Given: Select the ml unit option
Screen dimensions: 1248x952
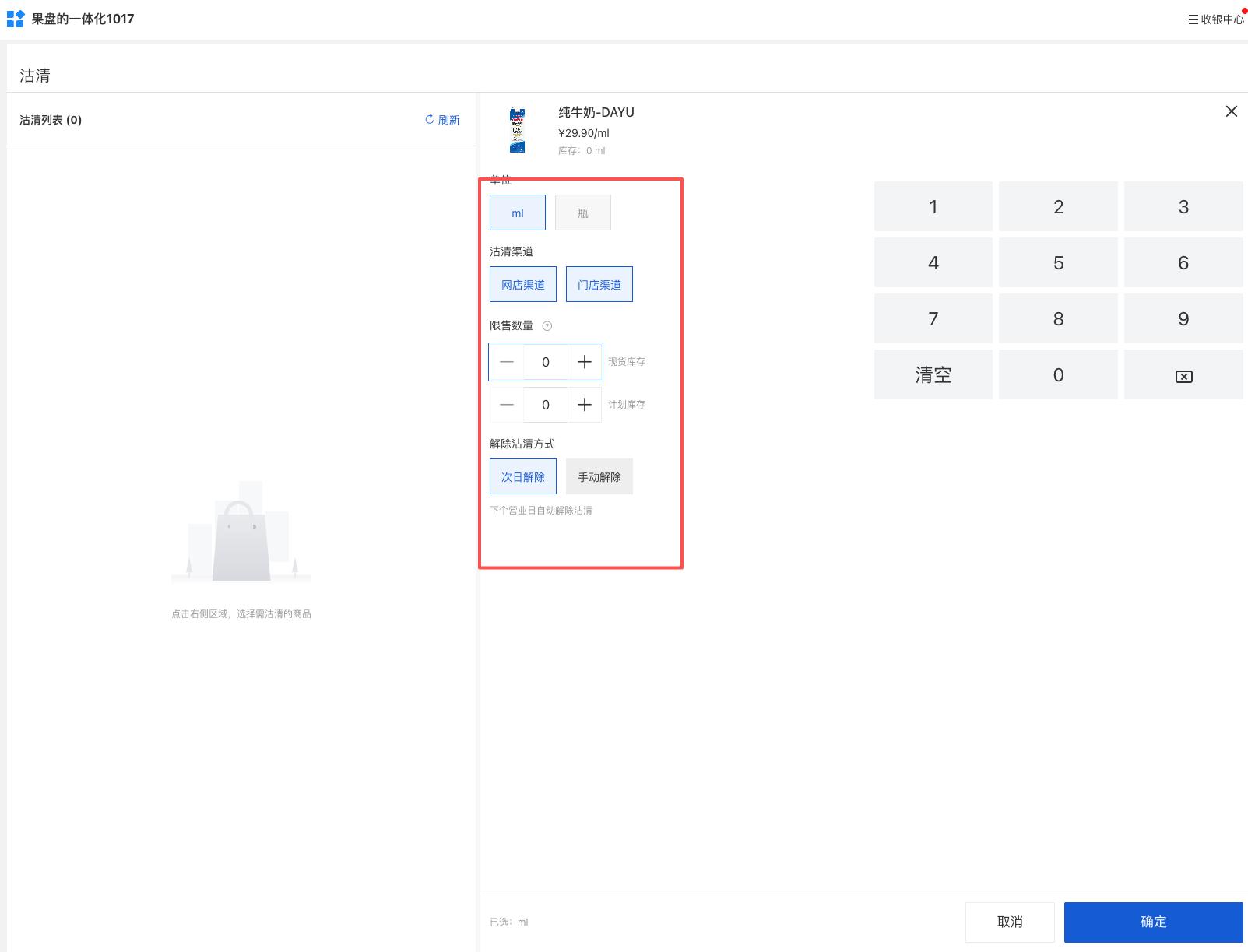Looking at the screenshot, I should tap(518, 213).
